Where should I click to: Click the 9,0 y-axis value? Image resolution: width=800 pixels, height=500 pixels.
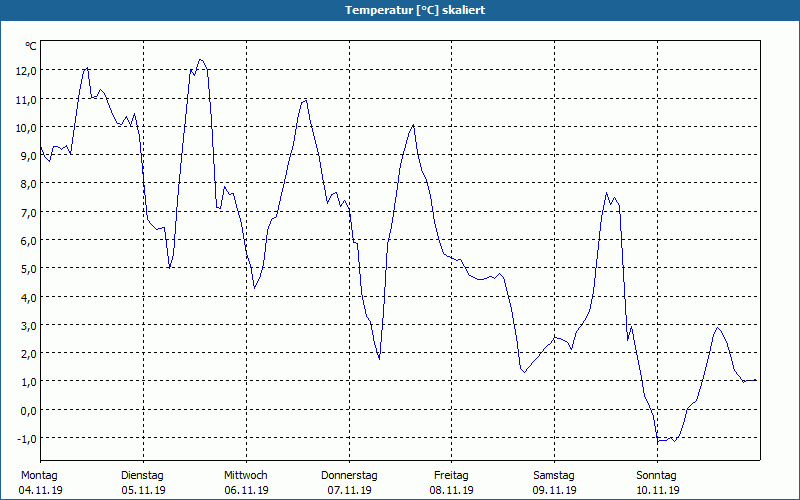[x=29, y=156]
